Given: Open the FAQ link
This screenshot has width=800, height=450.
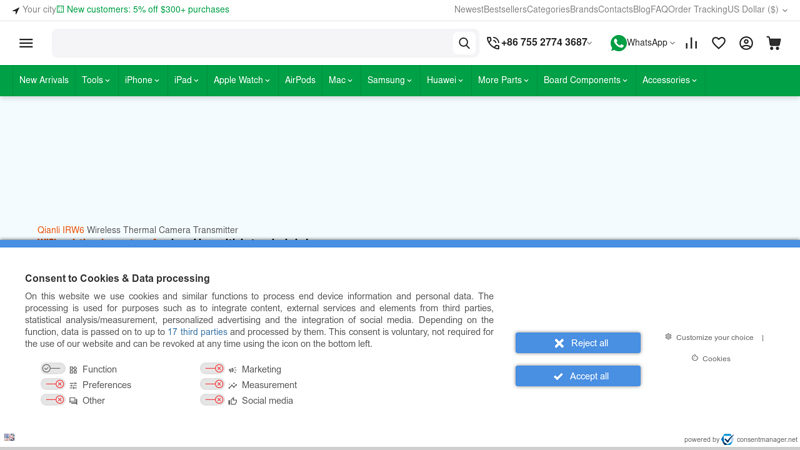Looking at the screenshot, I should point(659,10).
